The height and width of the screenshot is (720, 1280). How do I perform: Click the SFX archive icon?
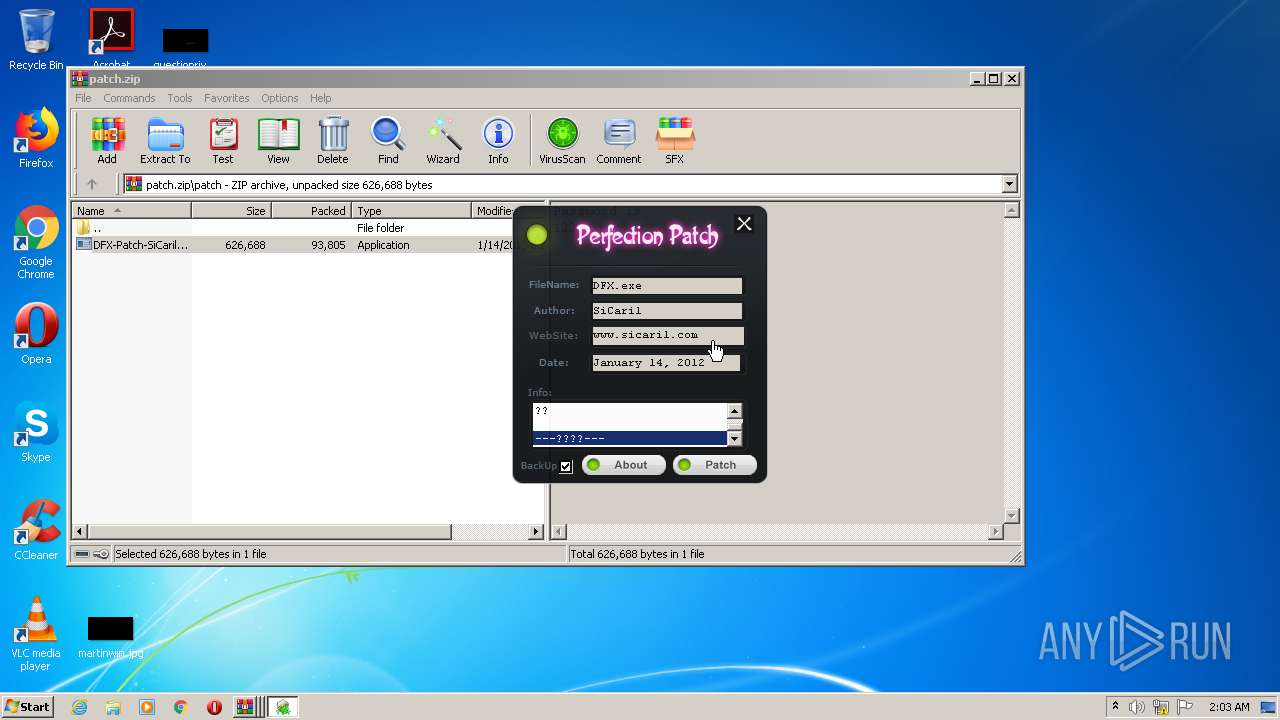675,140
